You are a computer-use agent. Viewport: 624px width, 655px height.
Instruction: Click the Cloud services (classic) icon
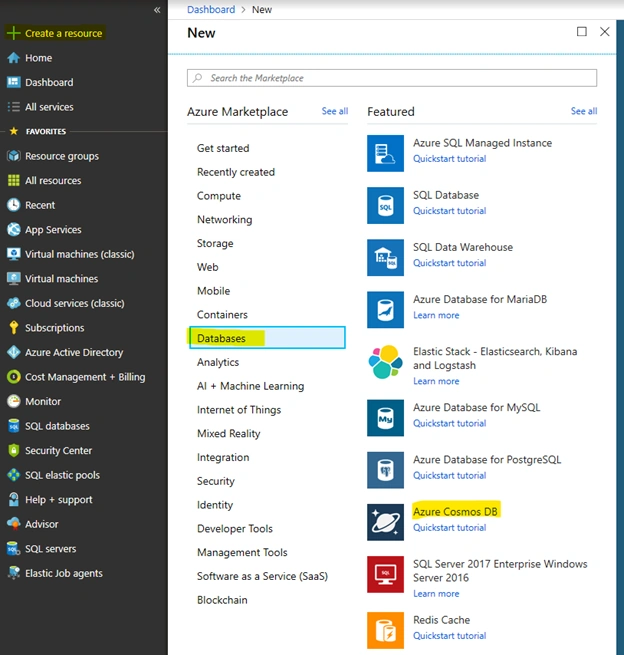[x=13, y=303]
